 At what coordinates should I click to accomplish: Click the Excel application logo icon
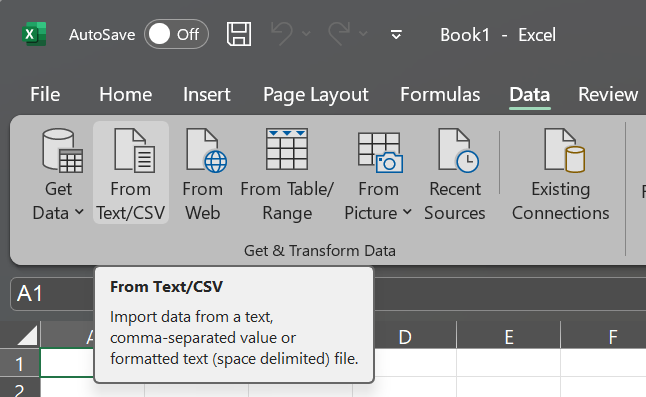pyautogui.click(x=34, y=34)
